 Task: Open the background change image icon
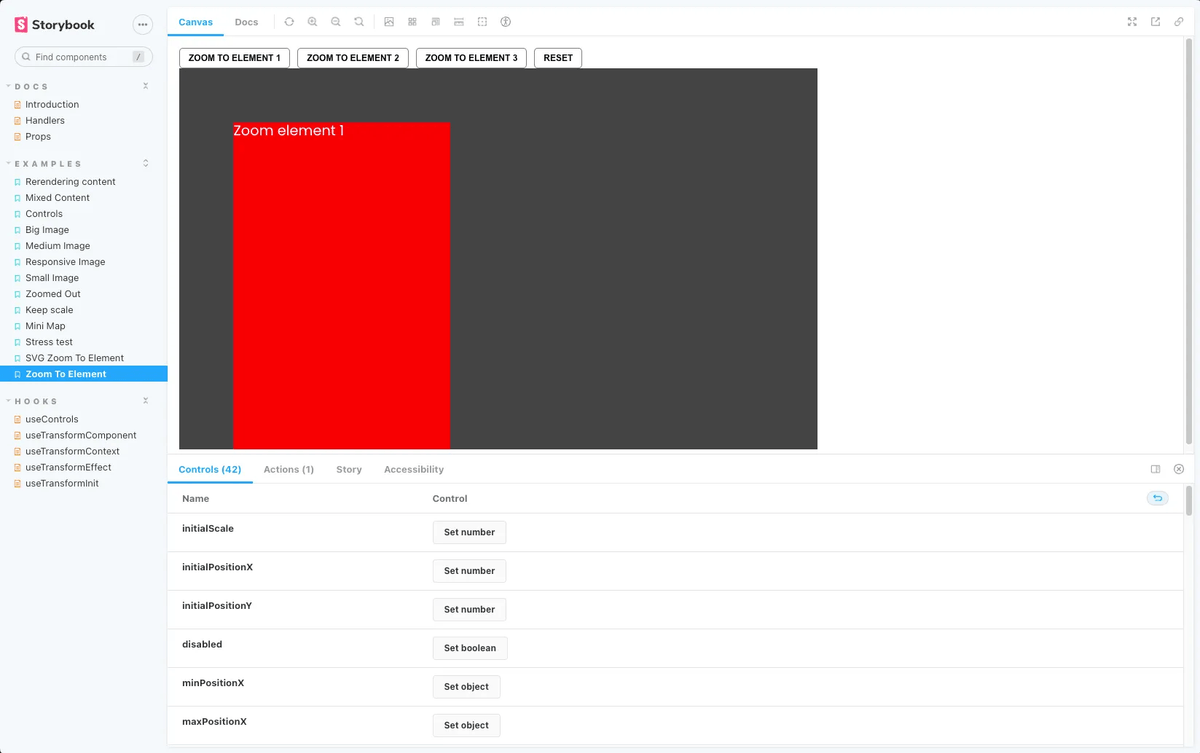click(389, 22)
